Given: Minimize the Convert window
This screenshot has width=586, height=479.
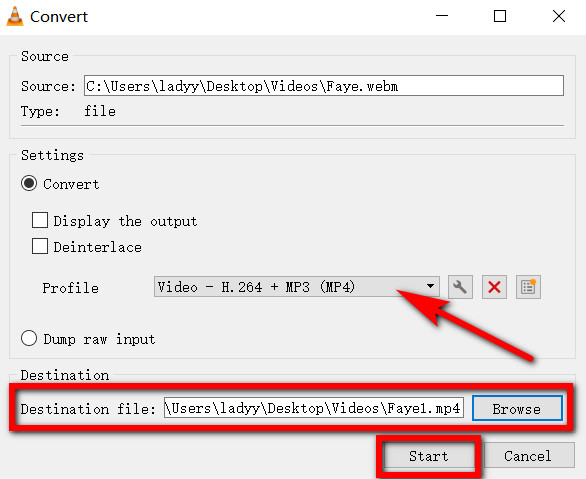Looking at the screenshot, I should tap(442, 16).
